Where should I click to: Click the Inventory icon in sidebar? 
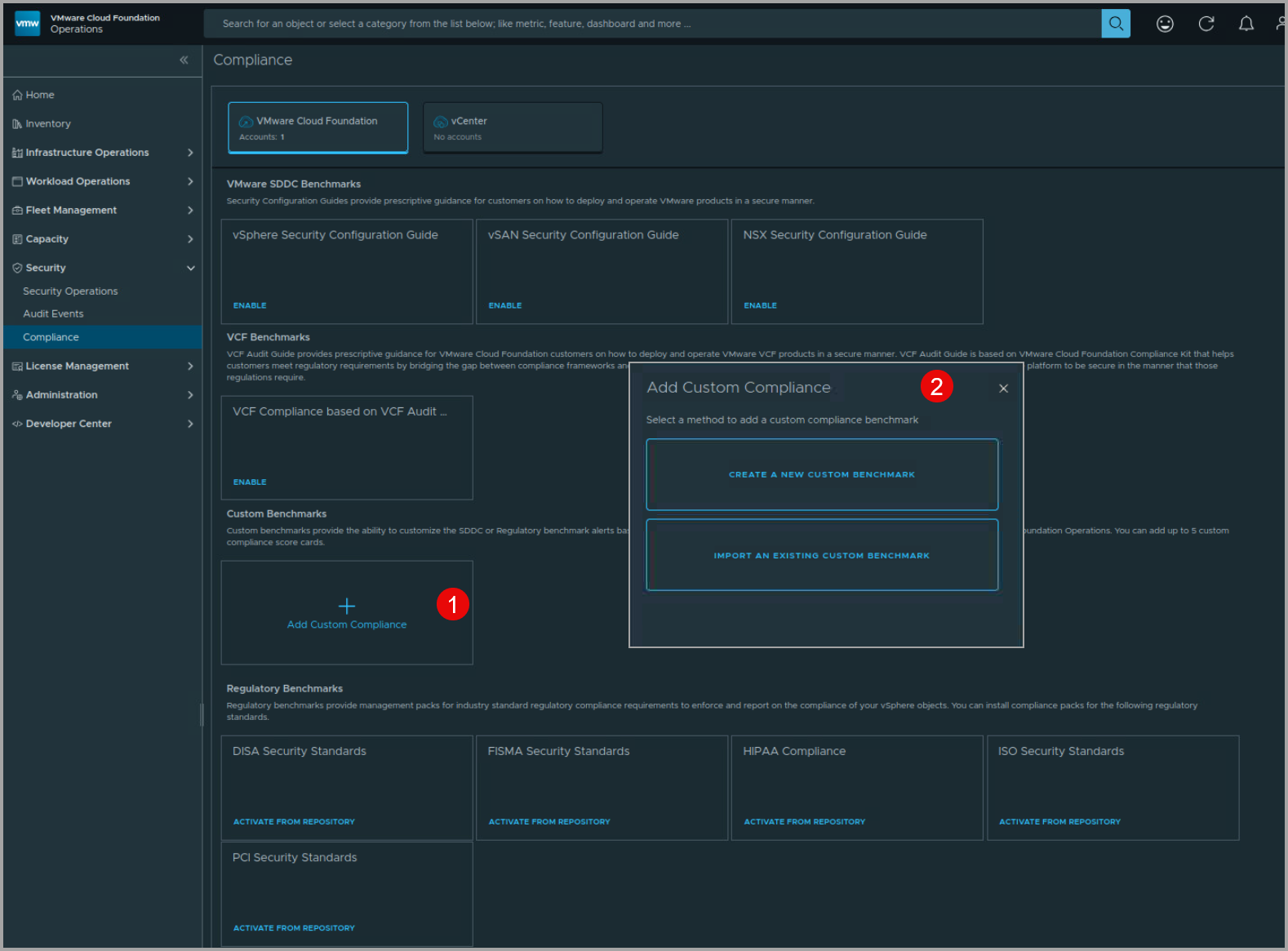coord(17,124)
